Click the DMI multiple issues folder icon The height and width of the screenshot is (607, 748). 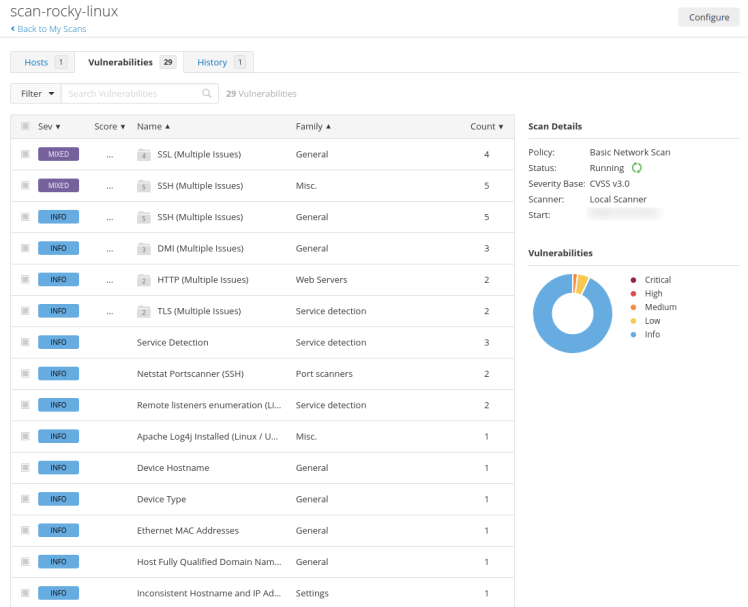click(143, 248)
